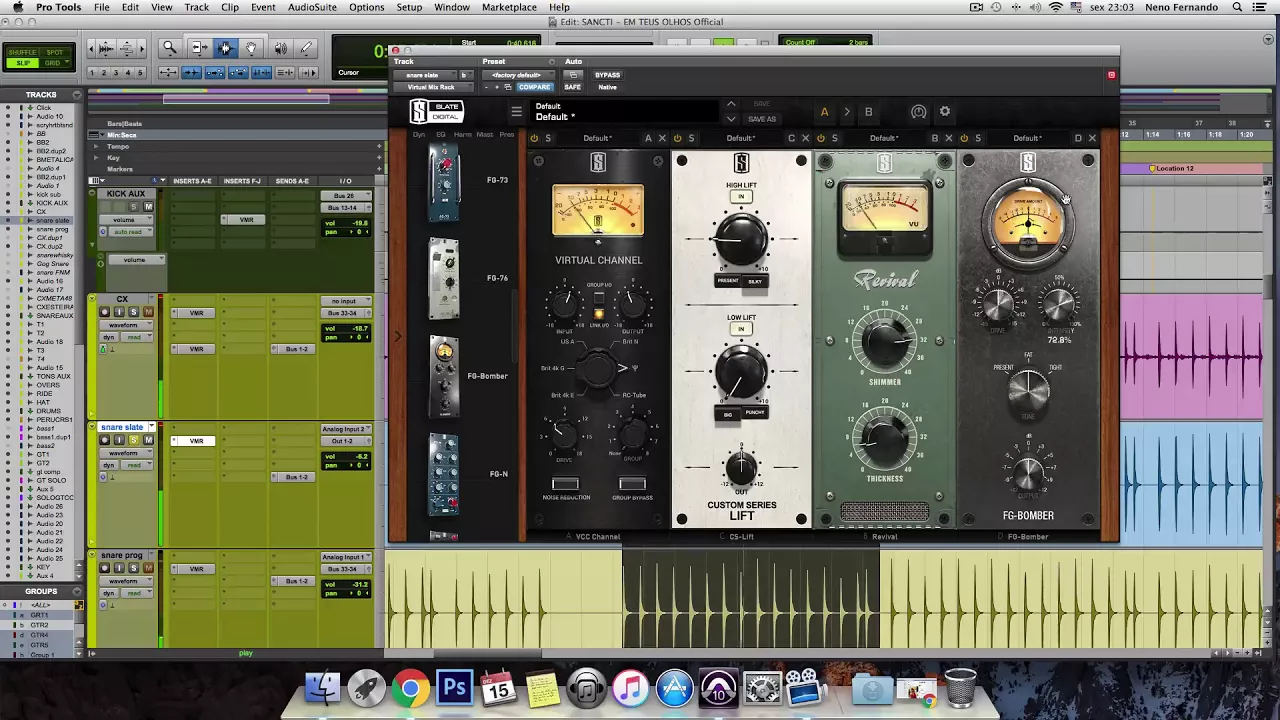This screenshot has height=720, width=1280.
Task: Select the Zoomer tool
Action: tap(170, 48)
